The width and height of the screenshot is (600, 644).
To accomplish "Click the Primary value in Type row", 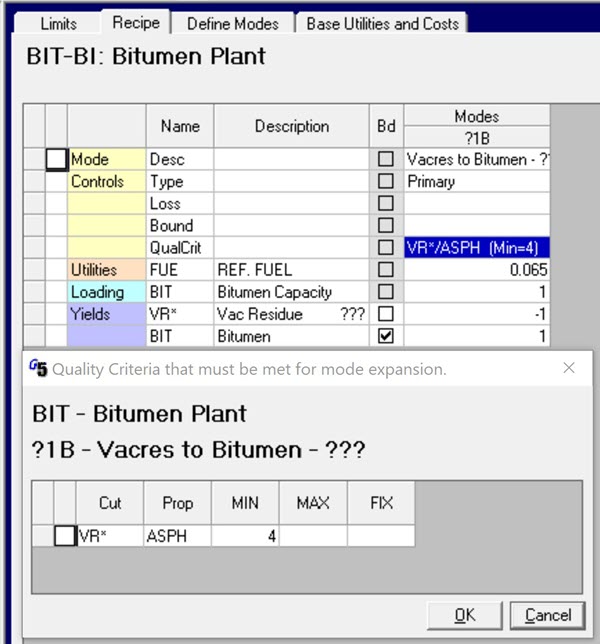I will click(476, 182).
